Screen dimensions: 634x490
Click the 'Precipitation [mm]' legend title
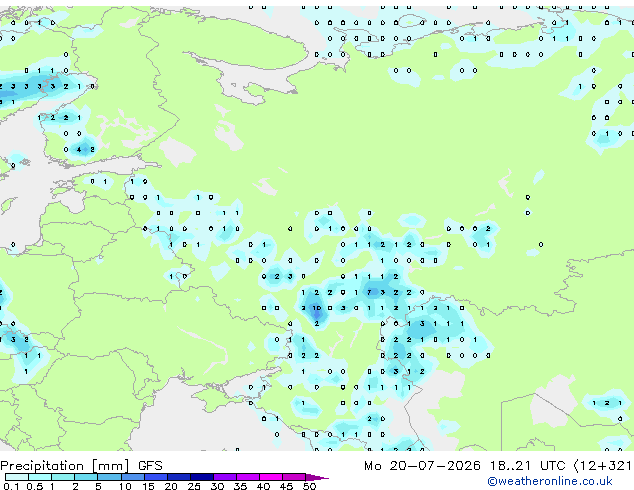[65, 466]
